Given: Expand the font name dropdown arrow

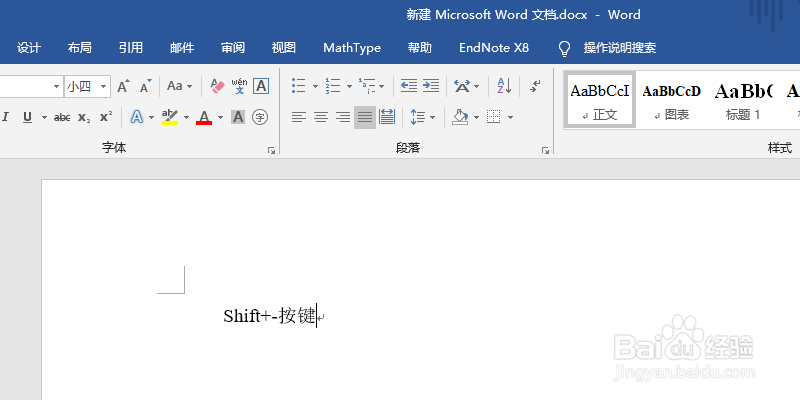Looking at the screenshot, I should coord(57,86).
